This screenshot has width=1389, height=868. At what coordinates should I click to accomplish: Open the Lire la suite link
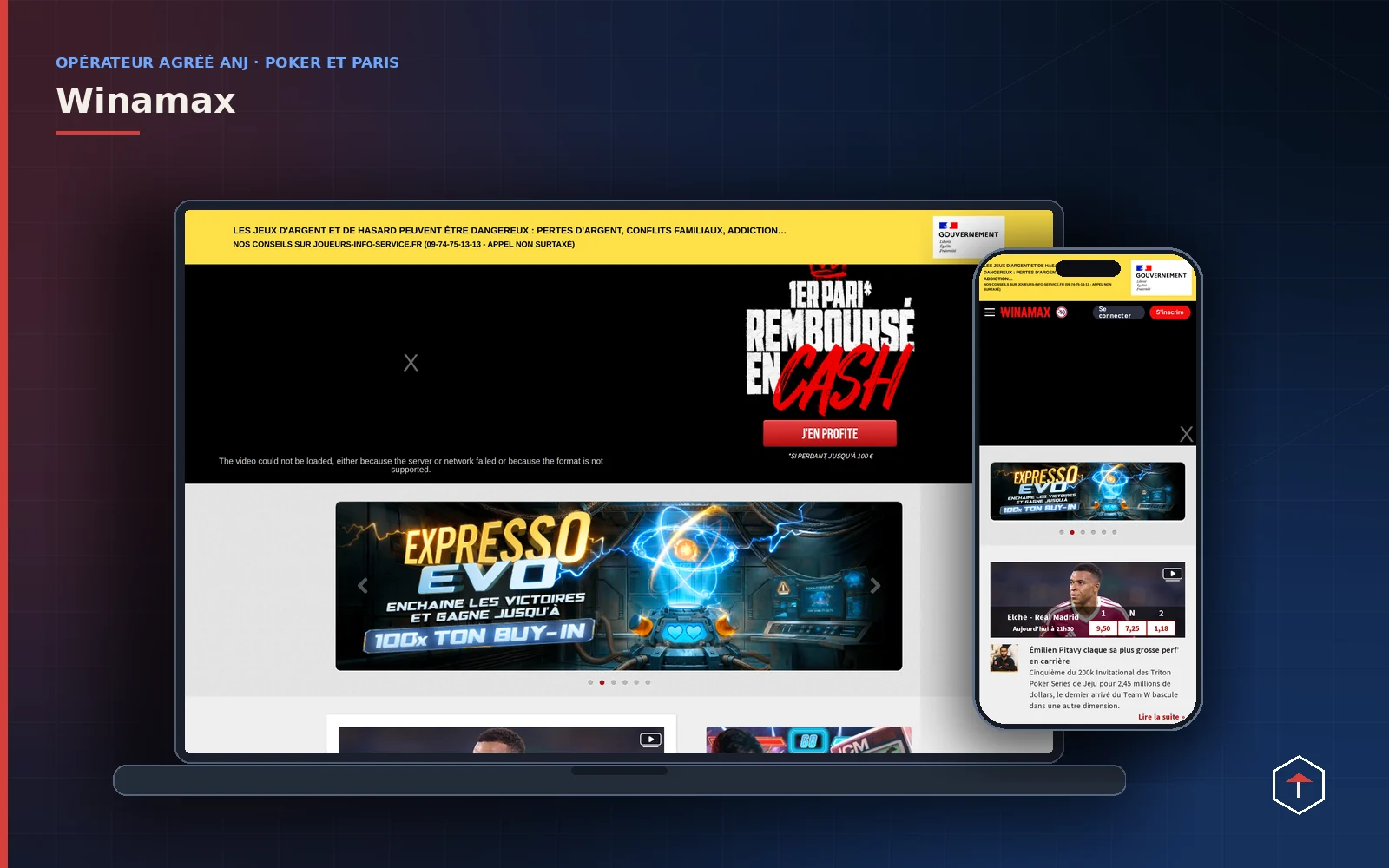click(x=1161, y=717)
